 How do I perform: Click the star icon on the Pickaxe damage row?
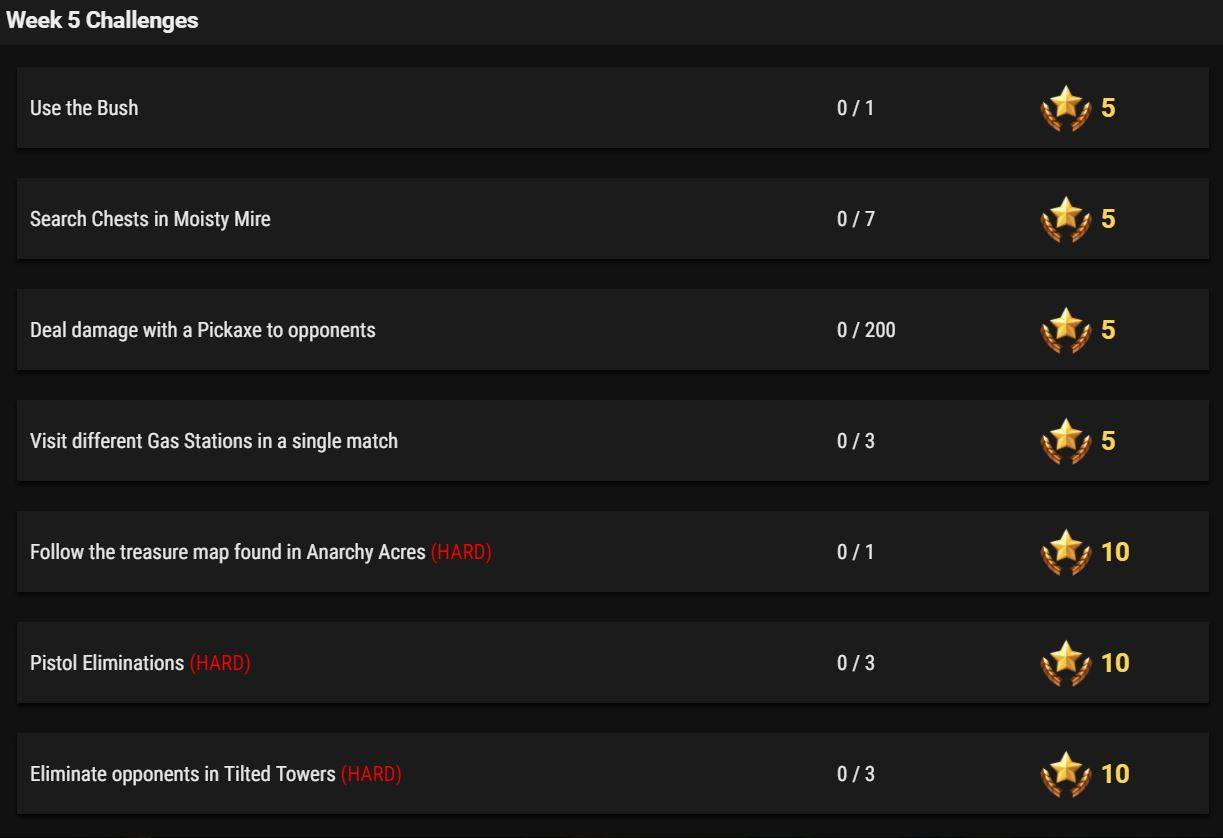pos(1066,330)
